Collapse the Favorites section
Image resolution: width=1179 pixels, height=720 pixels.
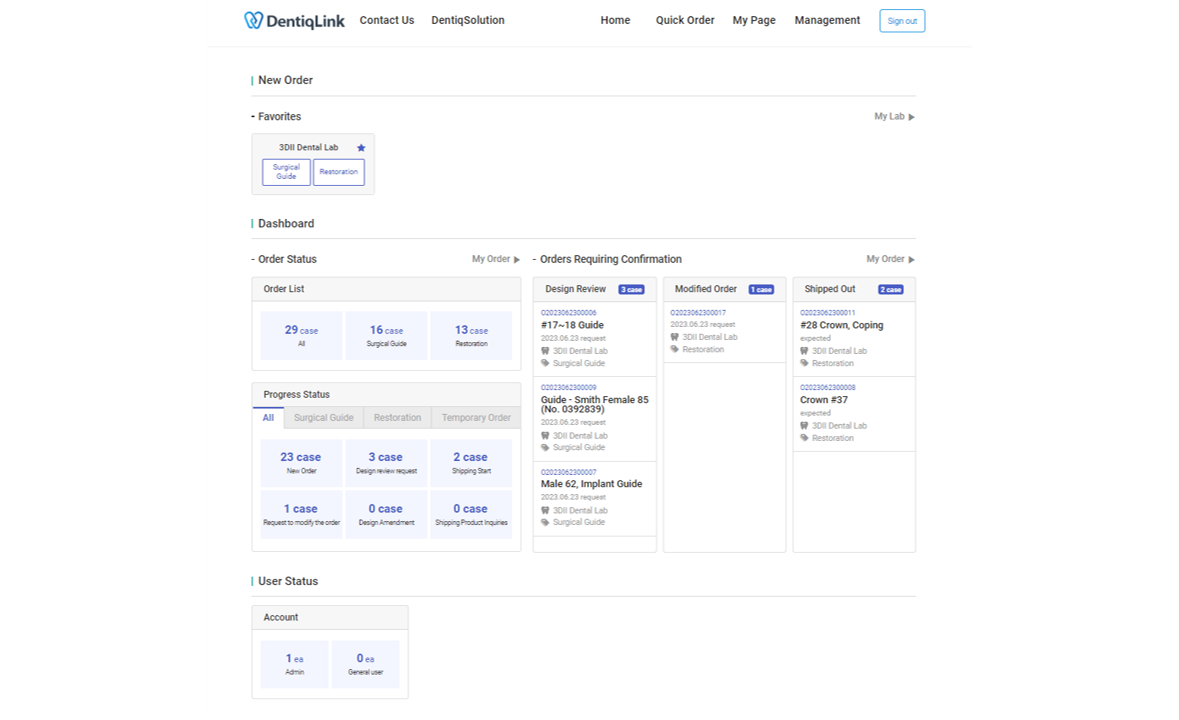point(253,116)
